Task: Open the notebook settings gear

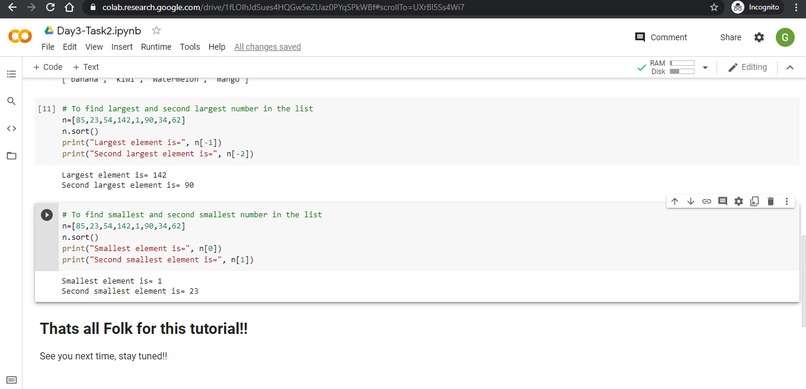Action: pos(759,37)
